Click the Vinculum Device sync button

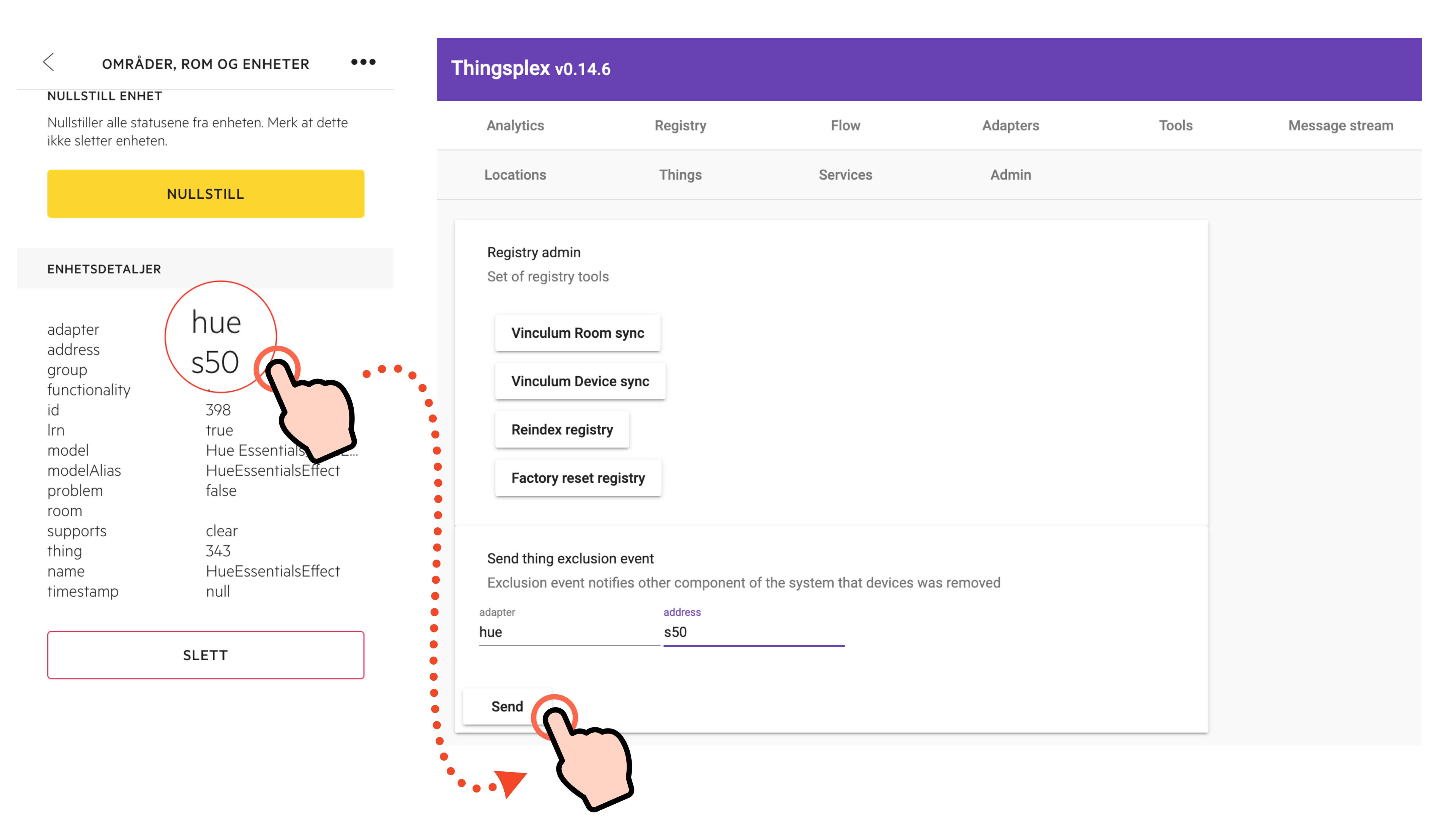[580, 381]
